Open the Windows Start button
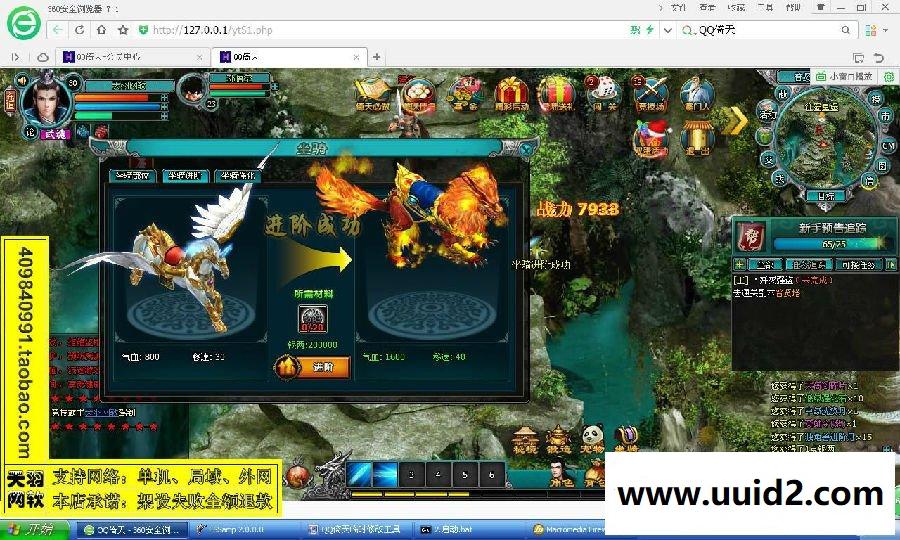The height and width of the screenshot is (540, 900). 36,529
